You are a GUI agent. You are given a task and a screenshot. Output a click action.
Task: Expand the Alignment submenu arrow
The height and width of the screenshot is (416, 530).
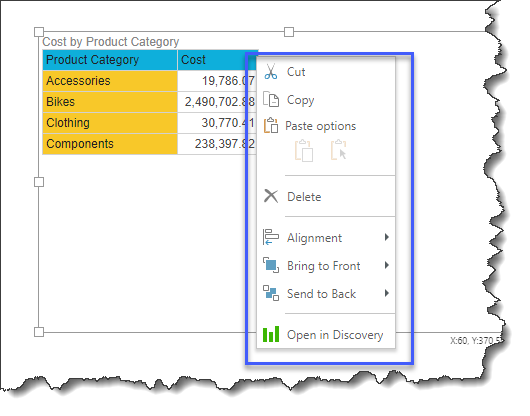pyautogui.click(x=387, y=237)
